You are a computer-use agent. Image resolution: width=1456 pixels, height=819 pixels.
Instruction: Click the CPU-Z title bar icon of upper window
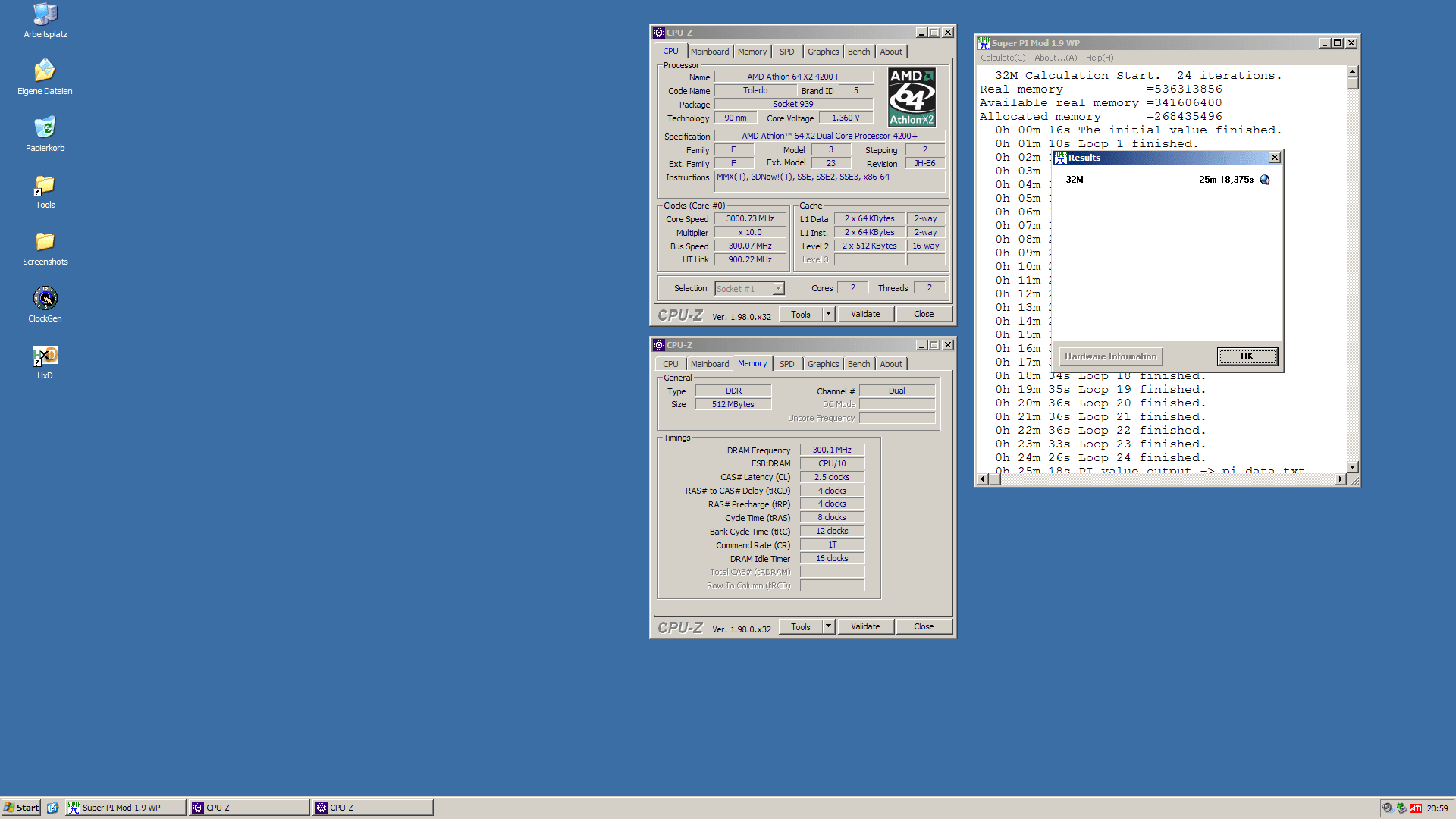coord(659,33)
